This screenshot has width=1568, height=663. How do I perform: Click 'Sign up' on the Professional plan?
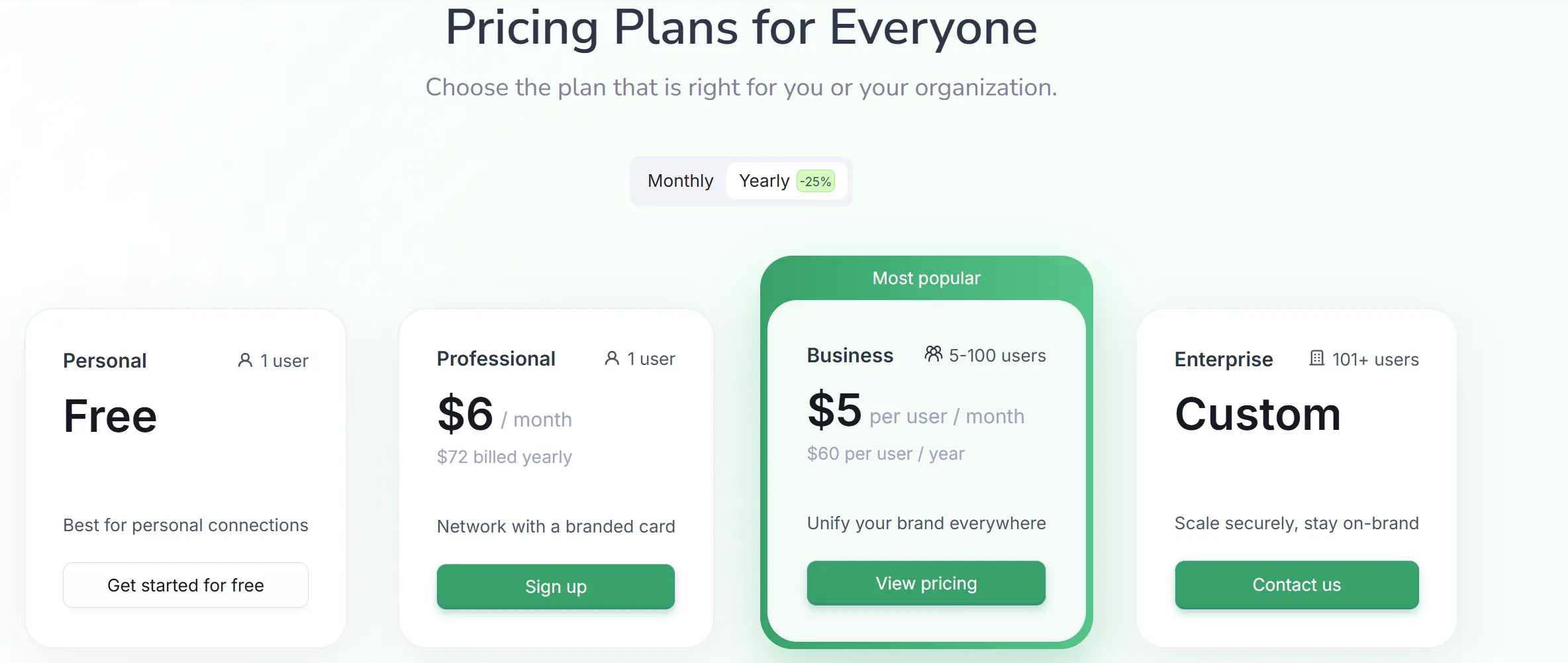555,586
